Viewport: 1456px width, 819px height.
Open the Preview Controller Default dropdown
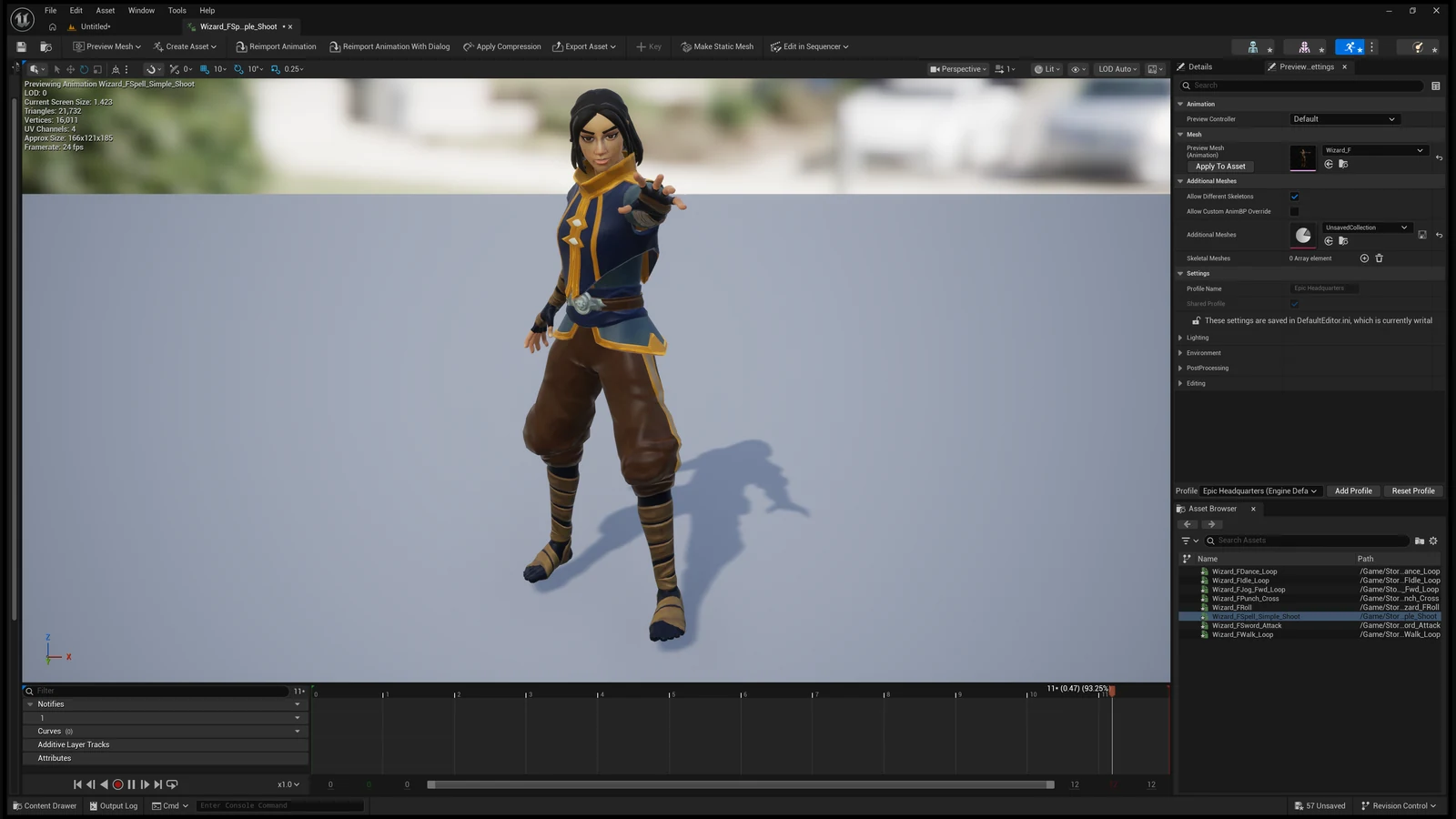click(1344, 119)
